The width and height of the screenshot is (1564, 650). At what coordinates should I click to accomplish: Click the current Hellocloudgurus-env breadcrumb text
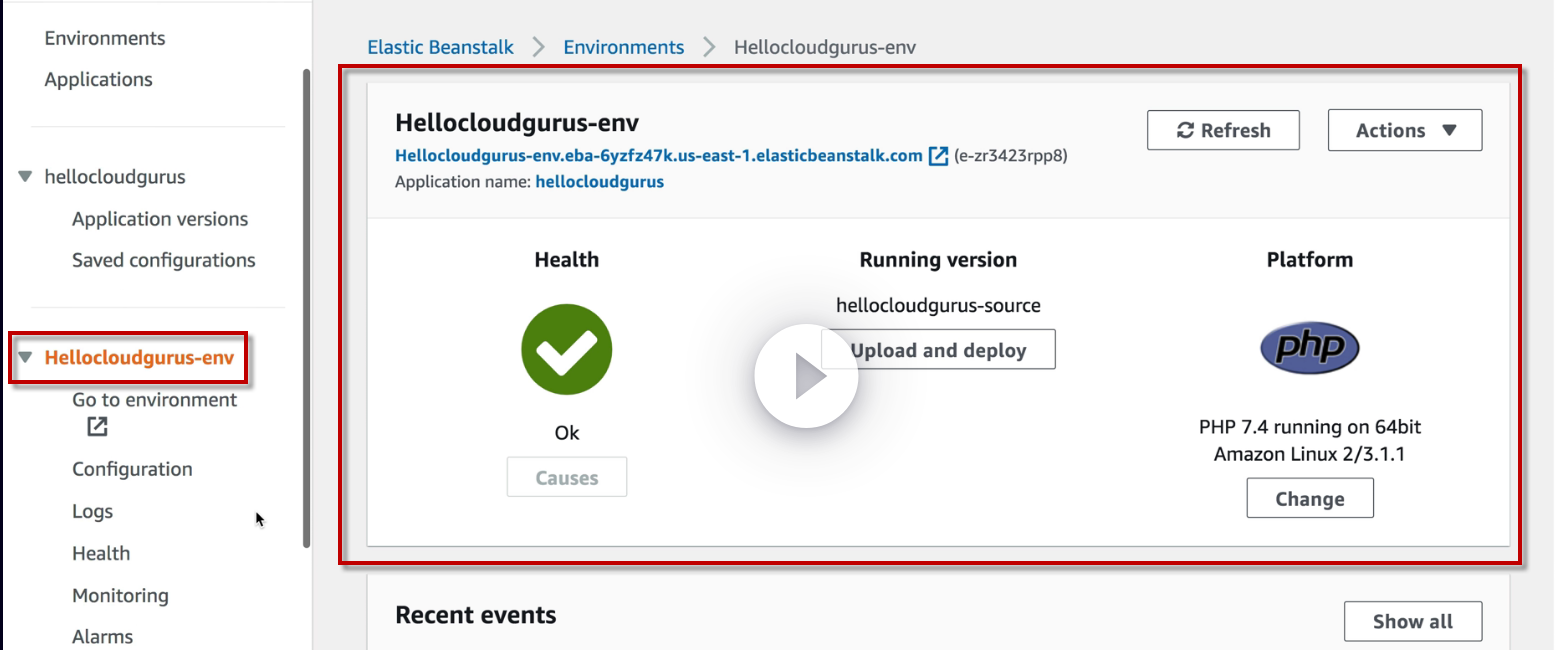[825, 47]
